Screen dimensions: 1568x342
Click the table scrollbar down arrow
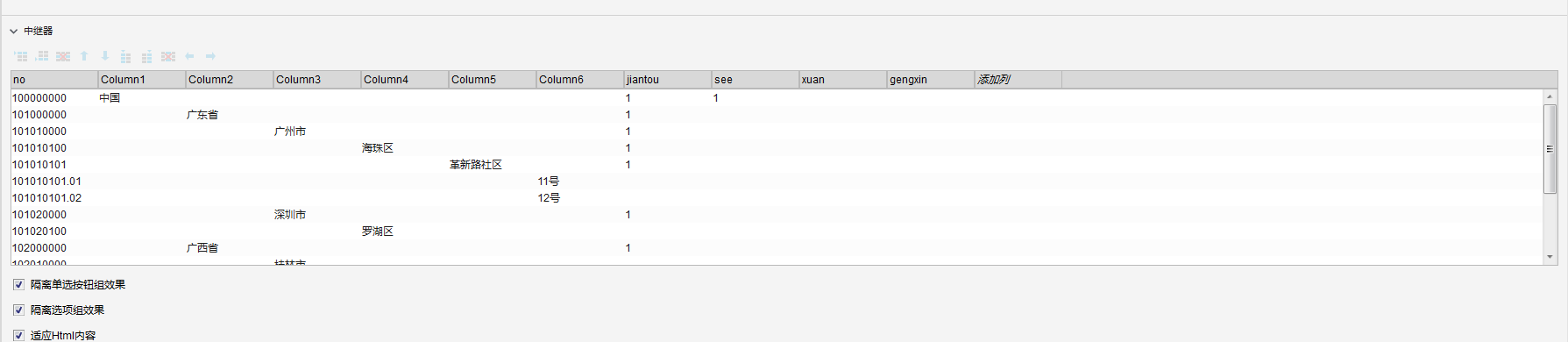coord(1550,257)
